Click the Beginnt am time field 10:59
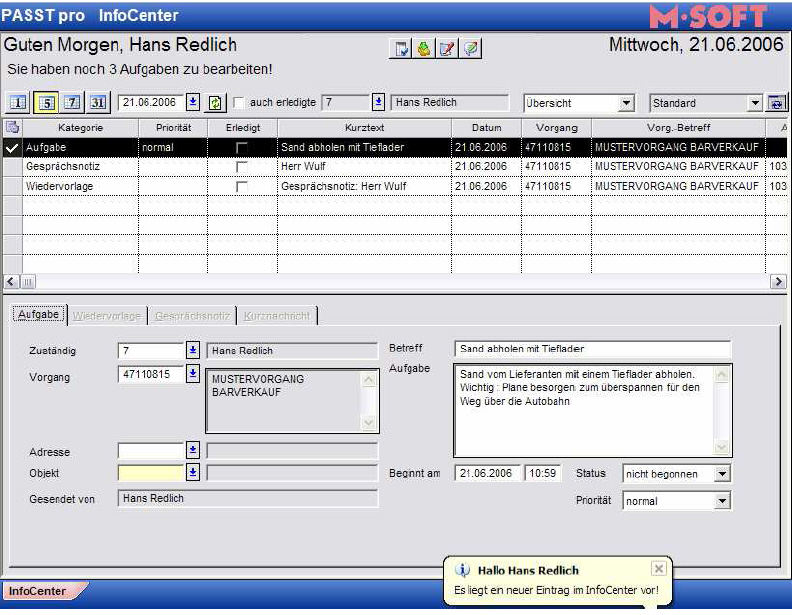This screenshot has height=615, width=792. click(x=542, y=473)
